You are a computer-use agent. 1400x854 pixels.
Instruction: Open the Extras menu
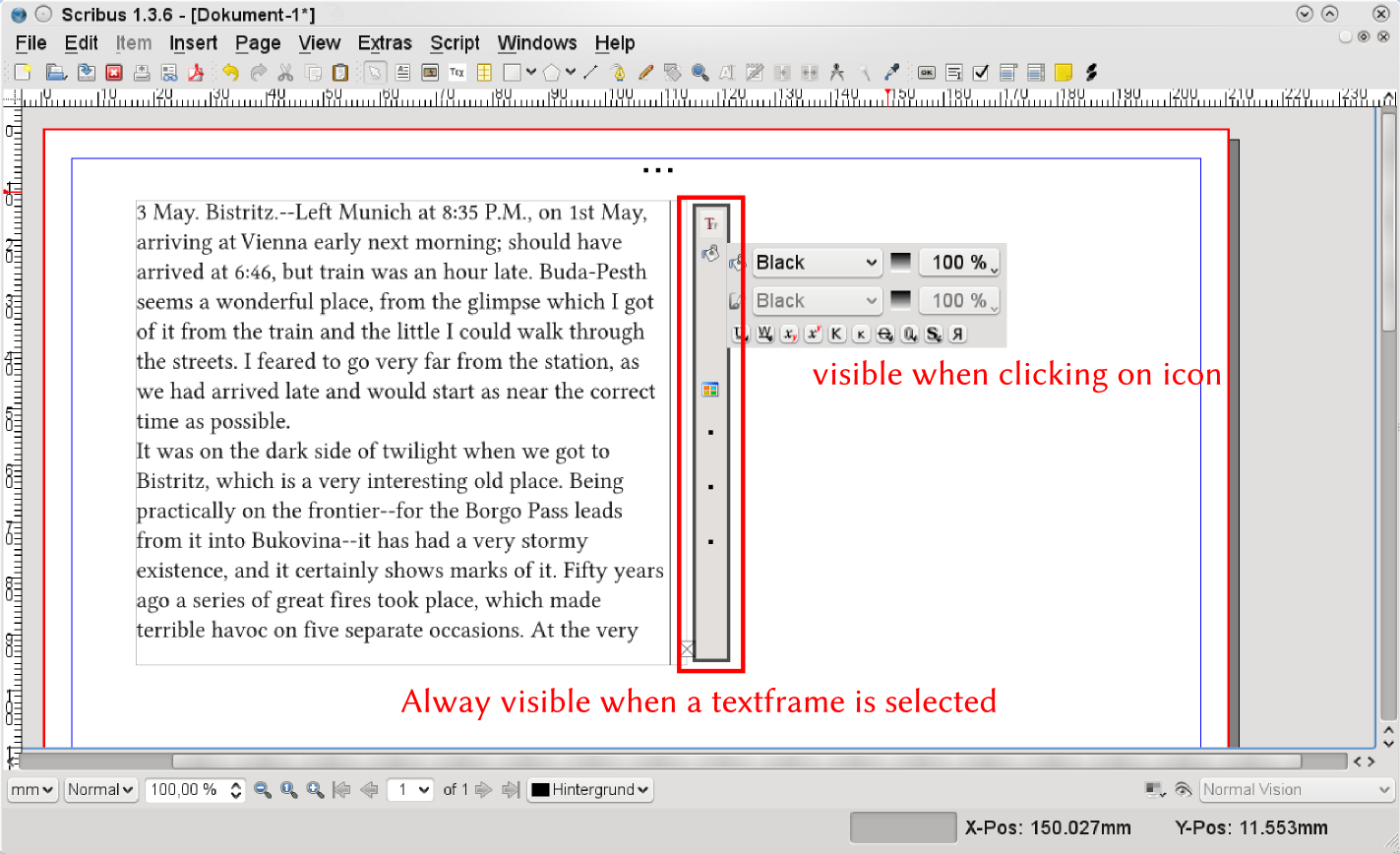(x=385, y=43)
